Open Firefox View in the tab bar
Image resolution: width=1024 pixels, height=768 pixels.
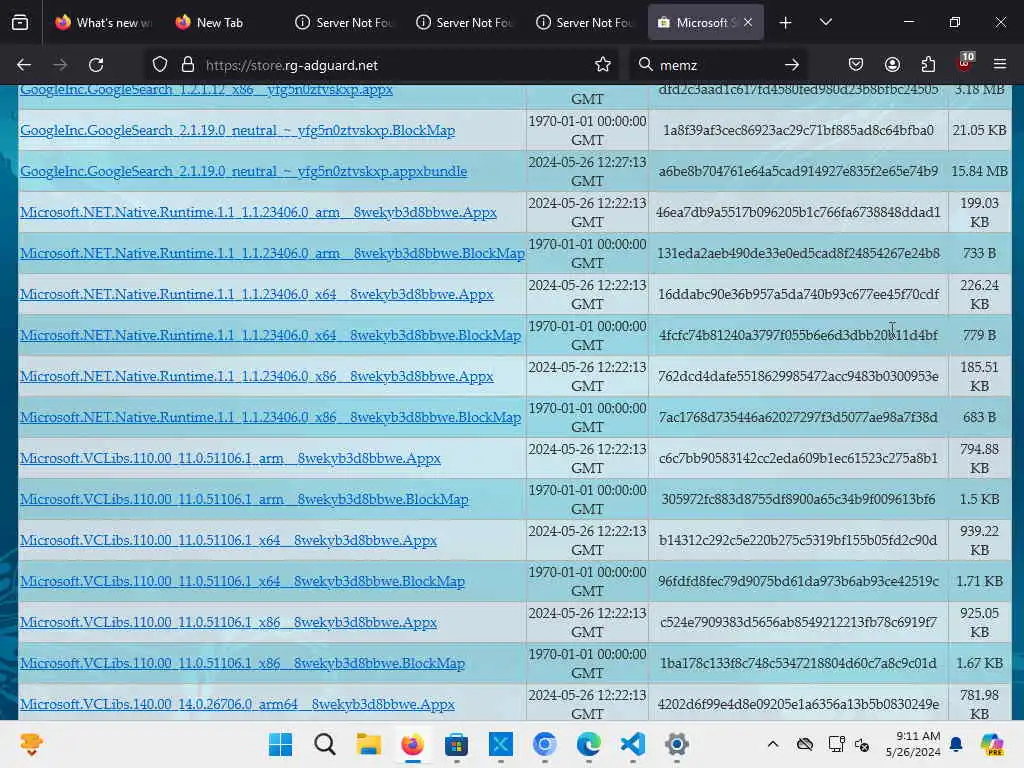pyautogui.click(x=20, y=22)
